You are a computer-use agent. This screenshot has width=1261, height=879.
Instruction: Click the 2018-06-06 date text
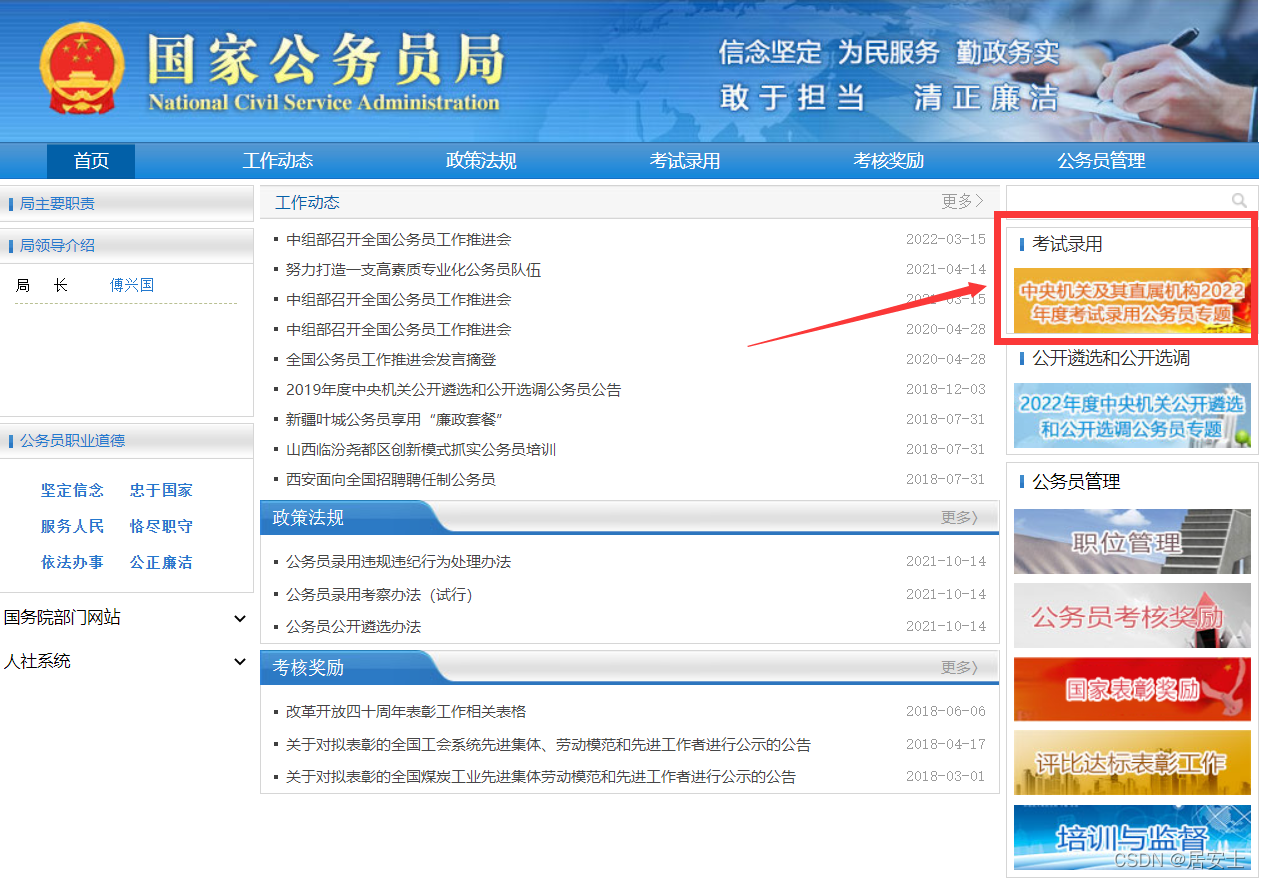coord(946,712)
